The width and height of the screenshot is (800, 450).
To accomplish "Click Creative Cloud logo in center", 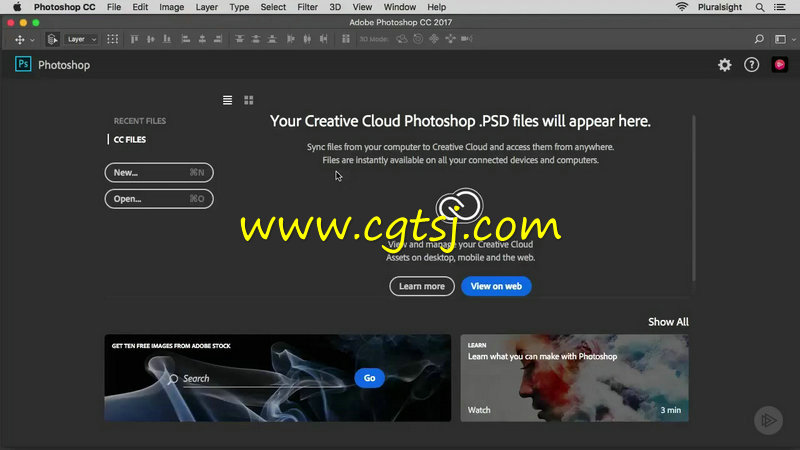I will click(x=459, y=206).
